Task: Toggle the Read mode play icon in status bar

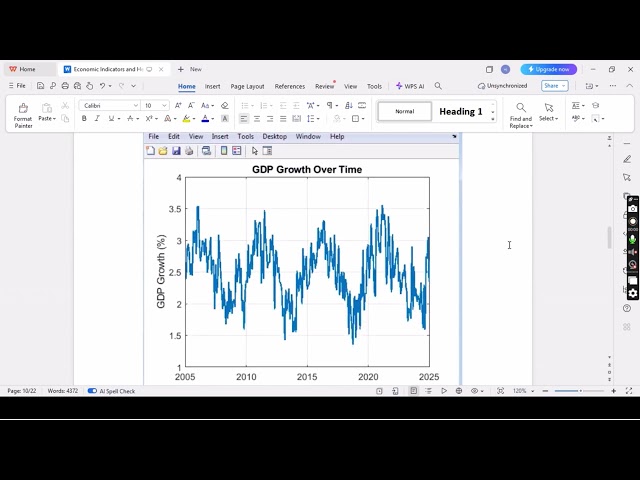Action: point(444,391)
